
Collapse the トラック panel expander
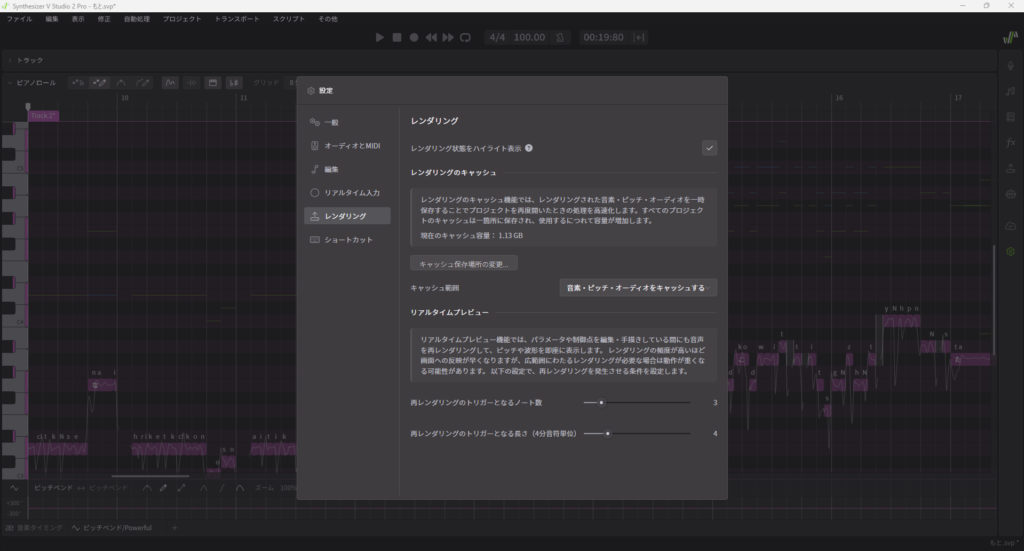(x=11, y=60)
